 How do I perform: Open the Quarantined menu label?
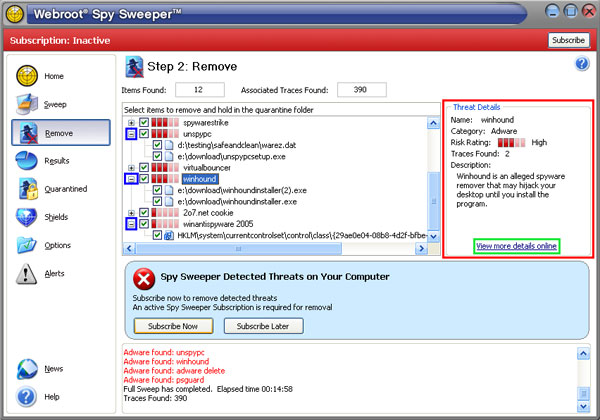(x=66, y=189)
